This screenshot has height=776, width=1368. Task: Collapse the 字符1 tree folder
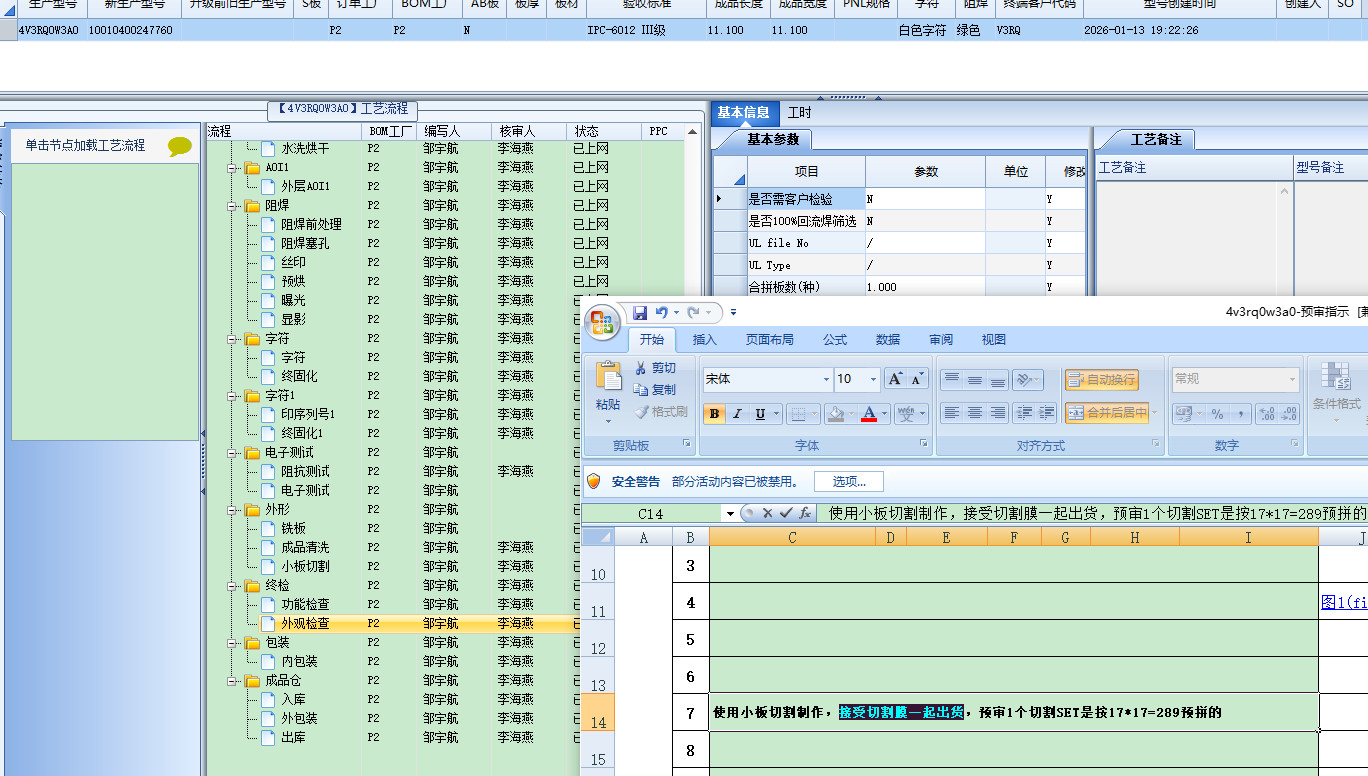click(x=233, y=396)
